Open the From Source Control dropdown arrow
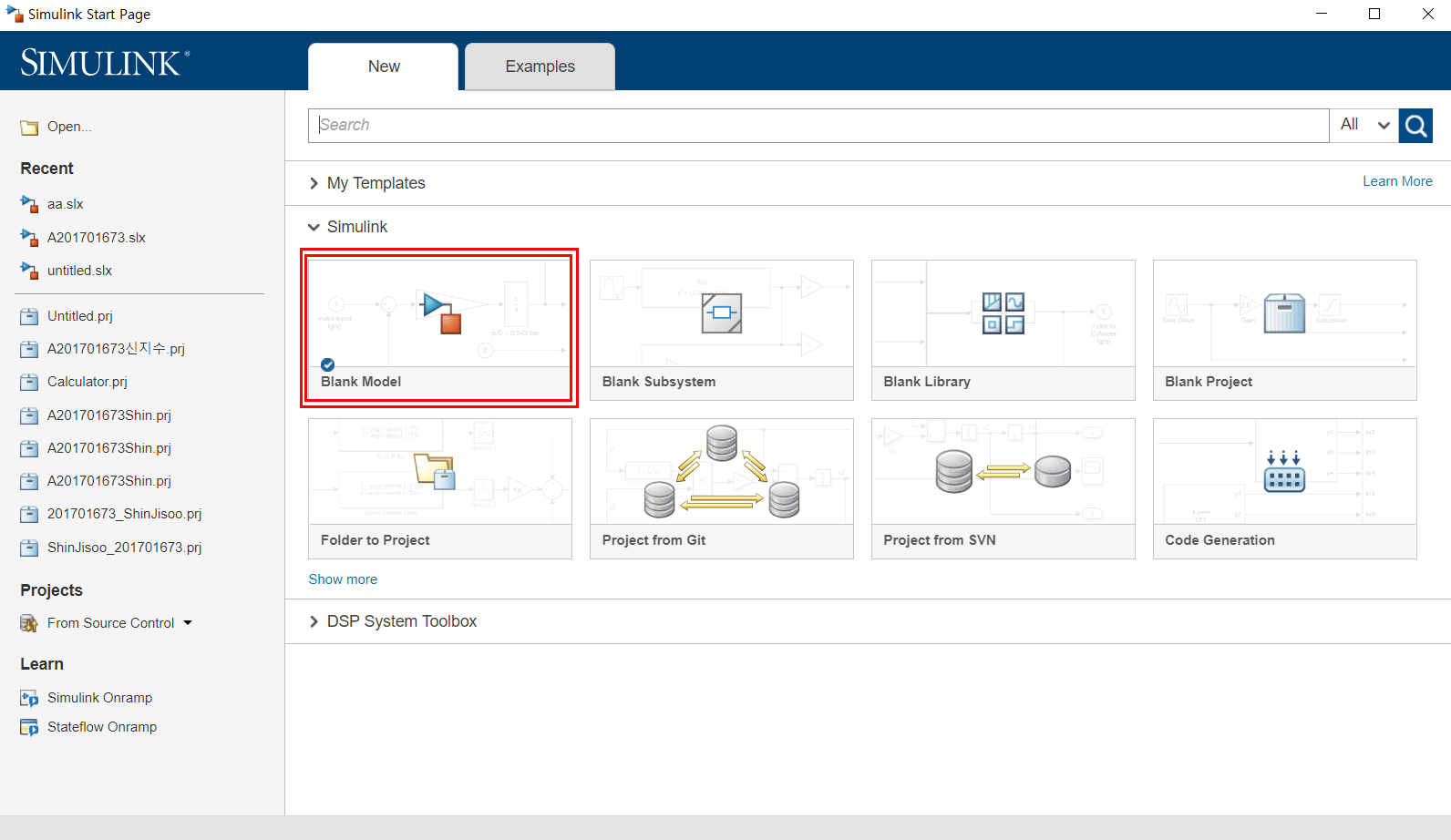The height and width of the screenshot is (840, 1451). click(x=188, y=623)
